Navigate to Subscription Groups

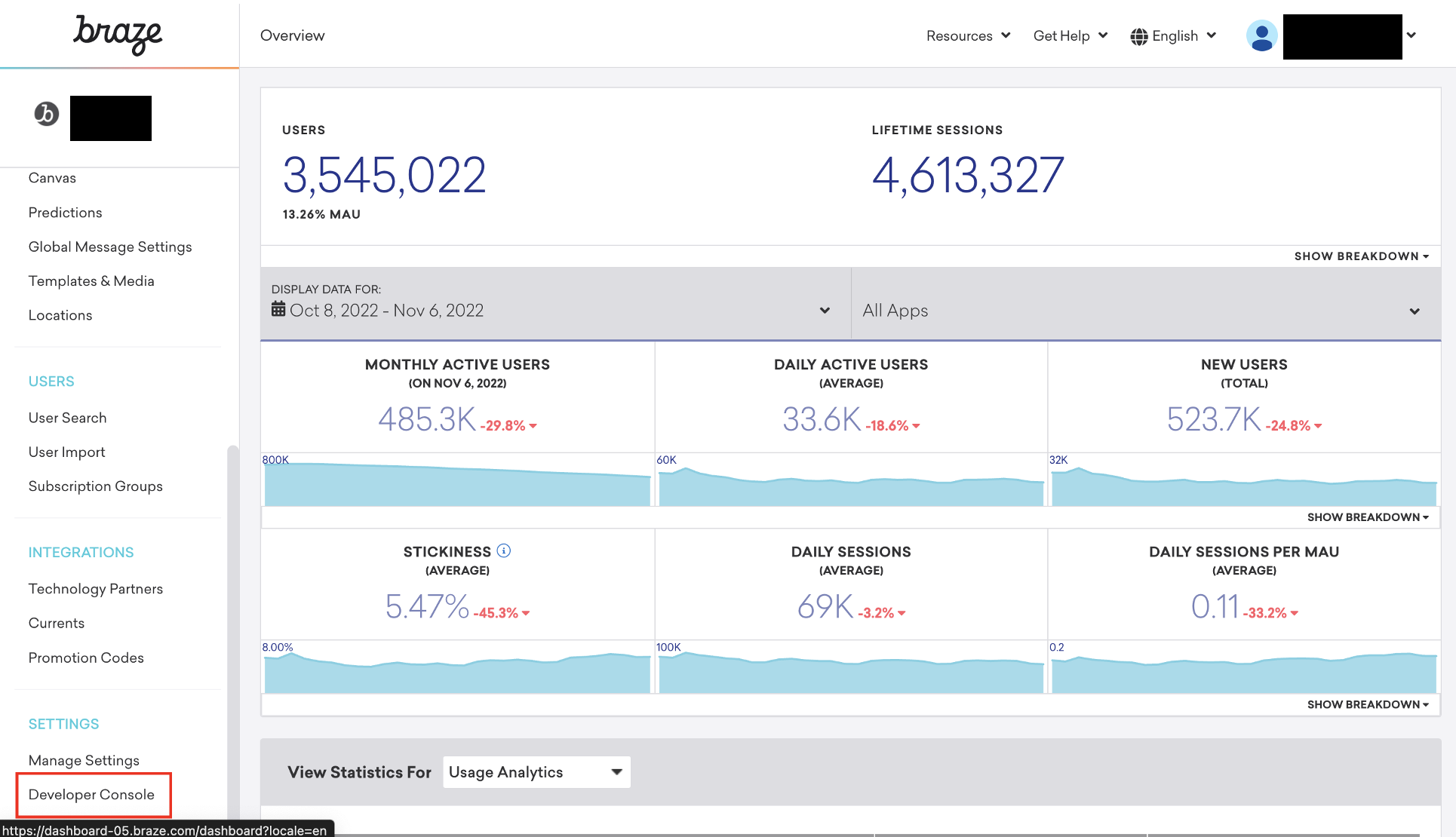pyautogui.click(x=95, y=486)
